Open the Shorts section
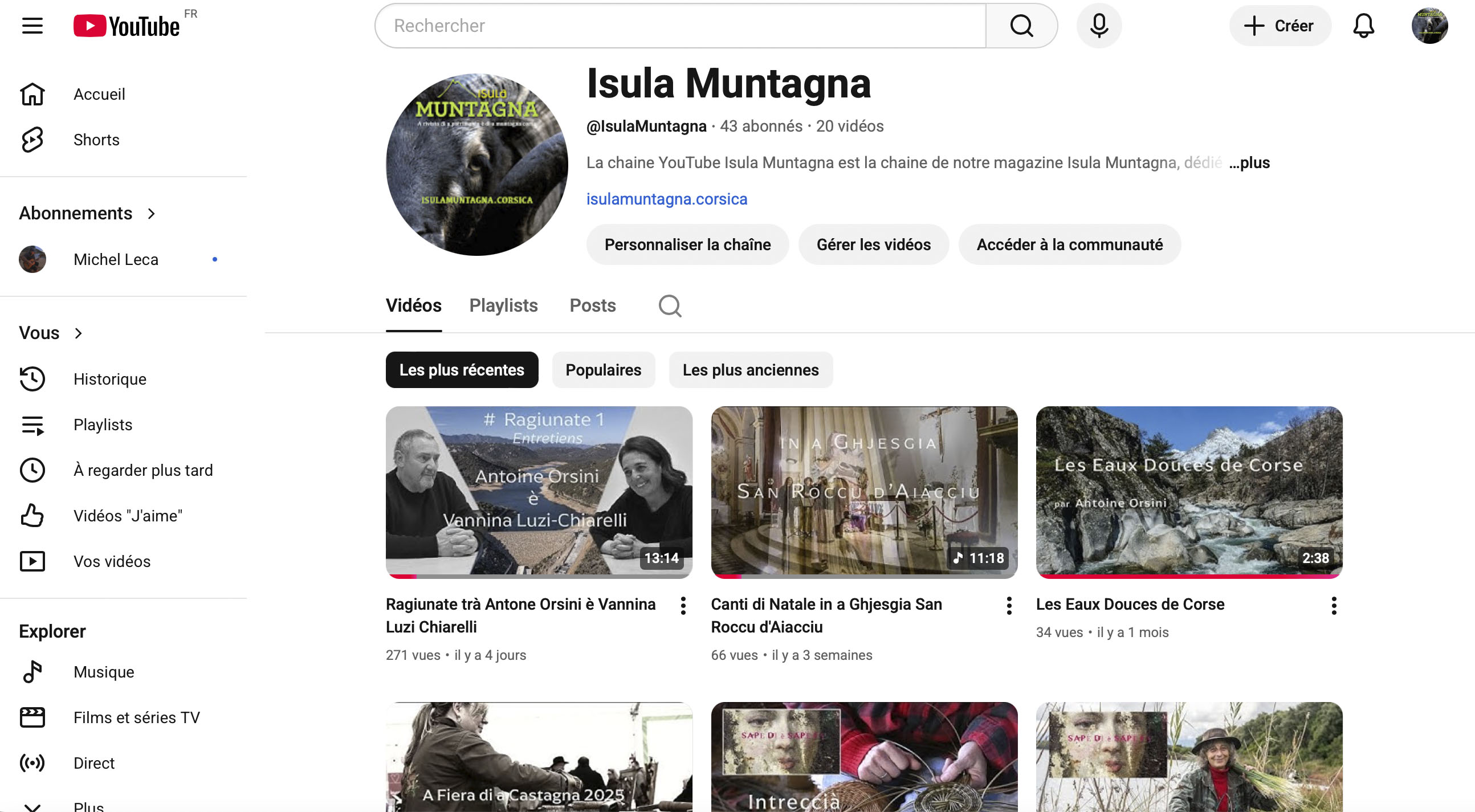The height and width of the screenshot is (812, 1475). pos(96,140)
